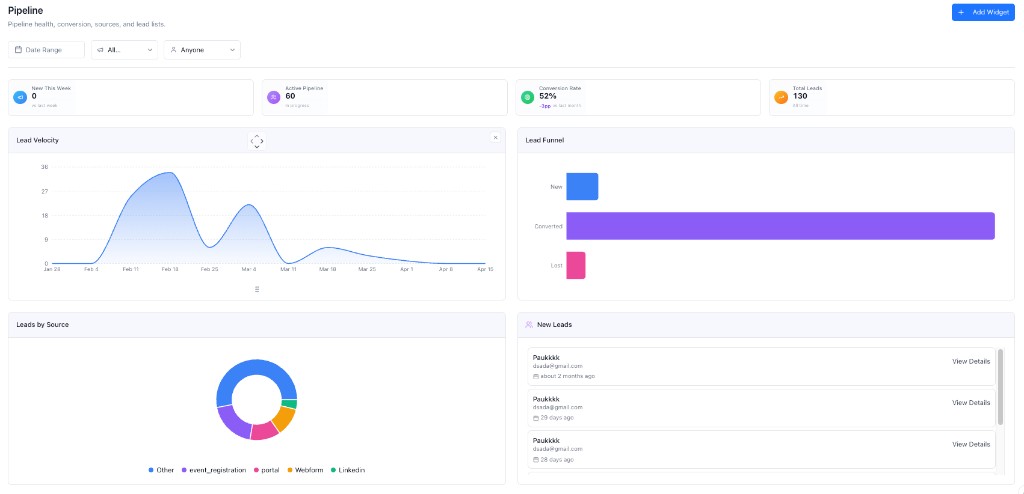1024x494 pixels.
Task: Click the Add Widget button
Action: 983,12
